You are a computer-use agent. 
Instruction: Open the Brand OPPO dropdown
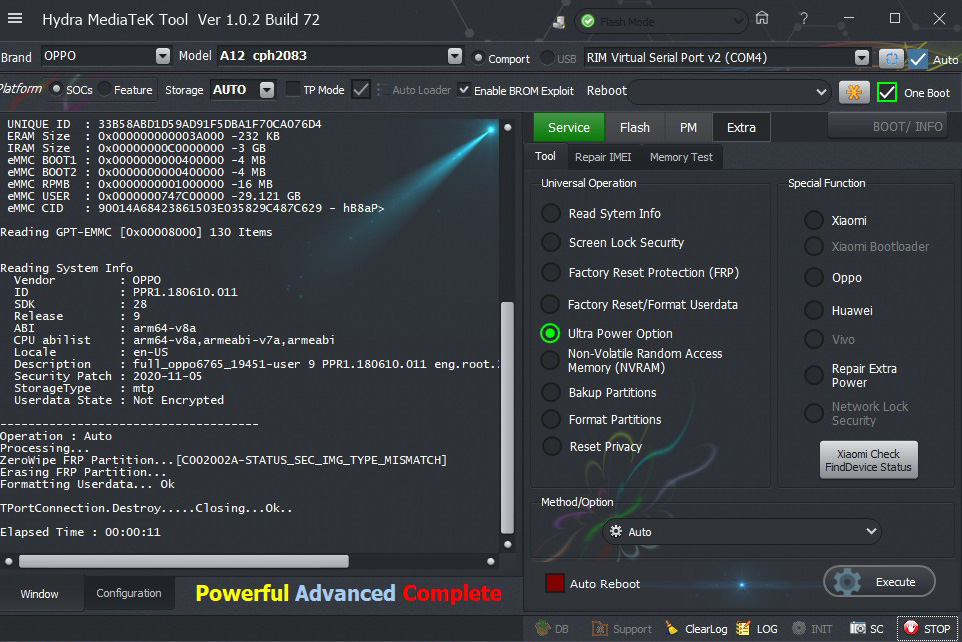[x=163, y=56]
